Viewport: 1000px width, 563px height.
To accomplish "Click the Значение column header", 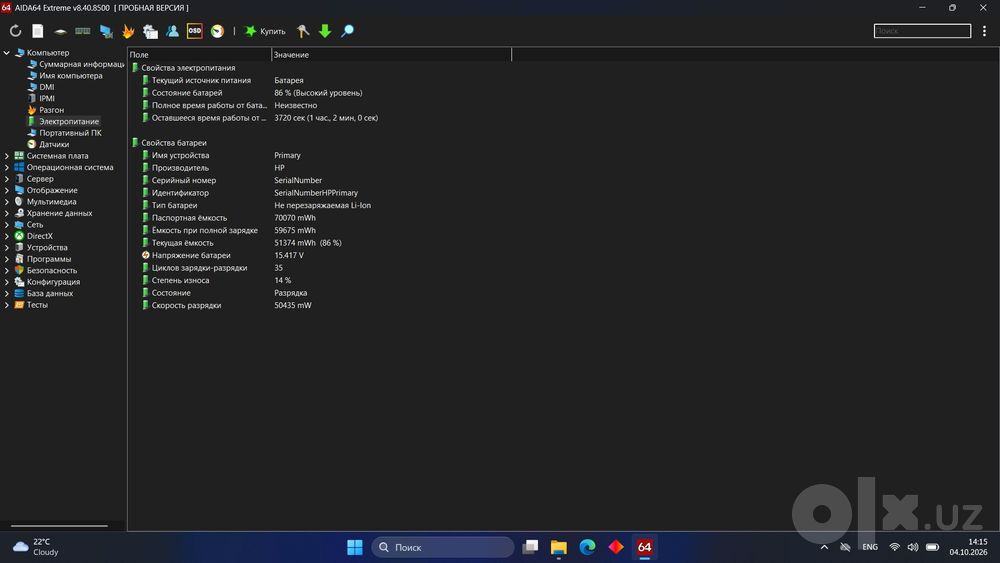I will pos(392,55).
